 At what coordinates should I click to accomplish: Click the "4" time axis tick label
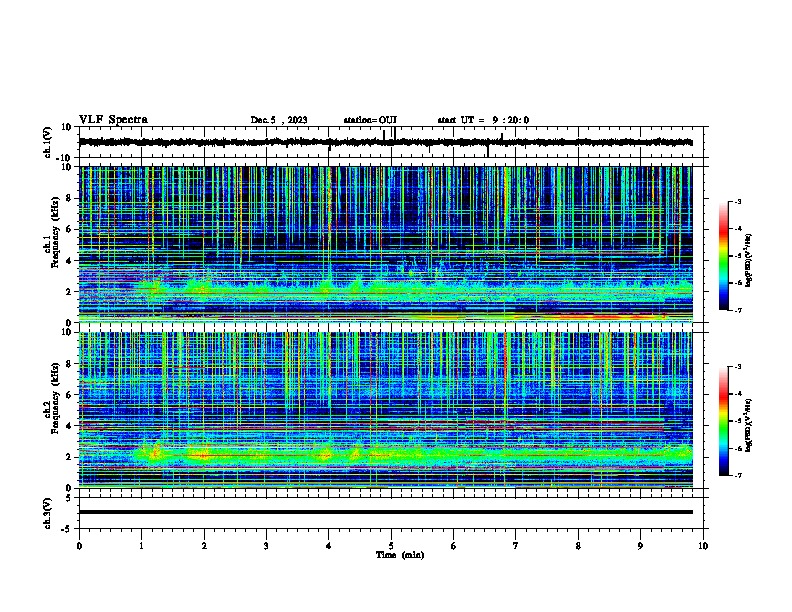(329, 546)
